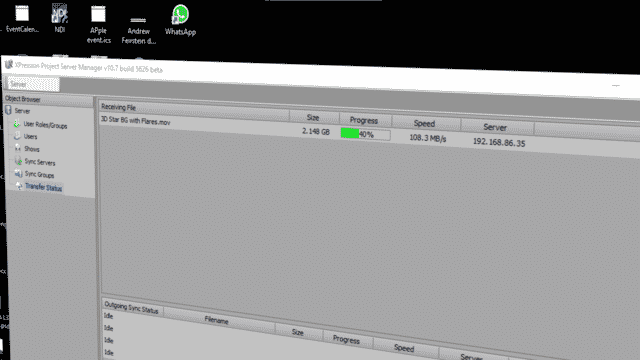Screen dimensions: 640x360
Task: Click the Filename header in Outgoing Sync Status
Action: point(216,320)
